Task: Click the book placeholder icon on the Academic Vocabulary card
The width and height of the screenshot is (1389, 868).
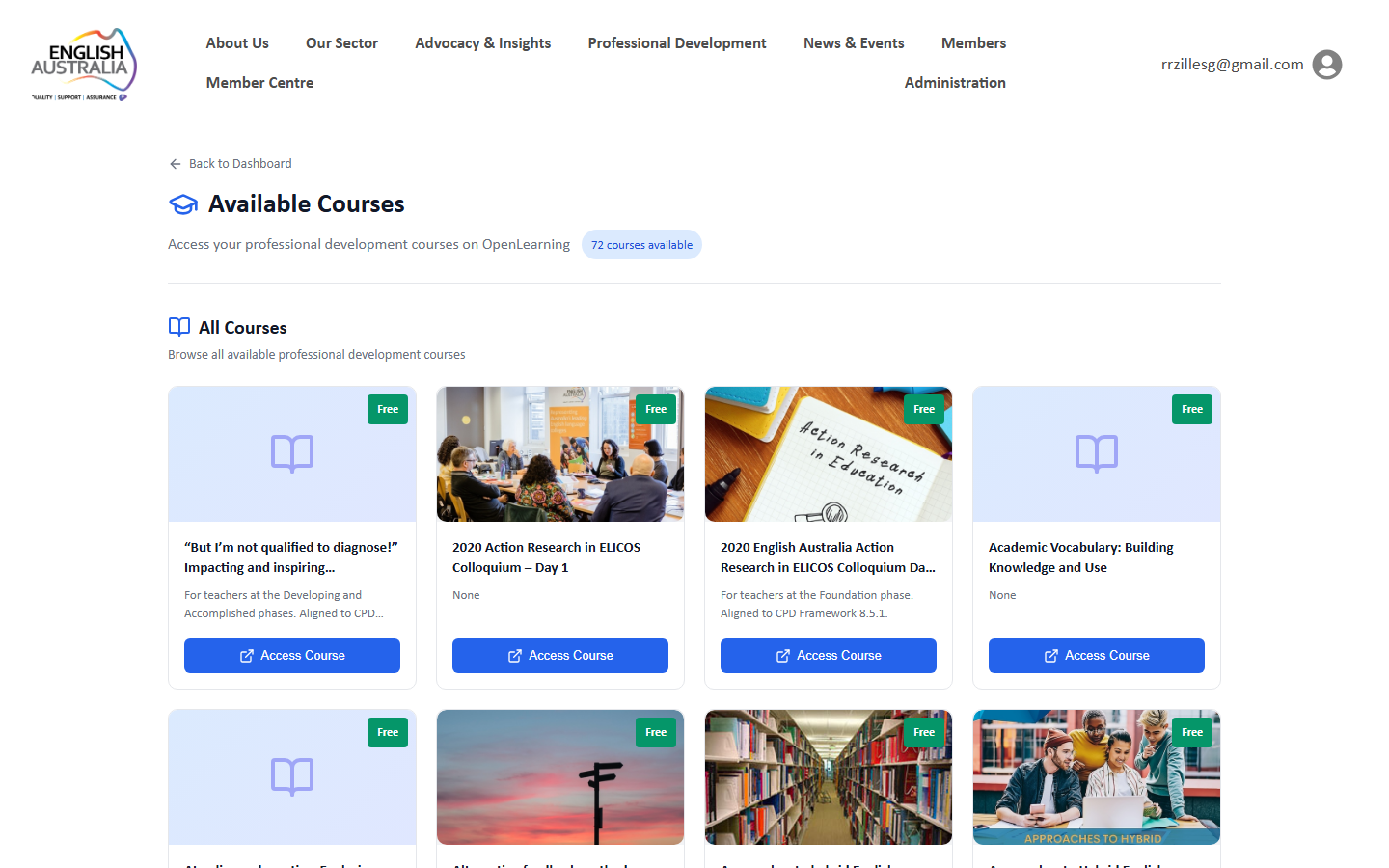Action: click(x=1097, y=453)
